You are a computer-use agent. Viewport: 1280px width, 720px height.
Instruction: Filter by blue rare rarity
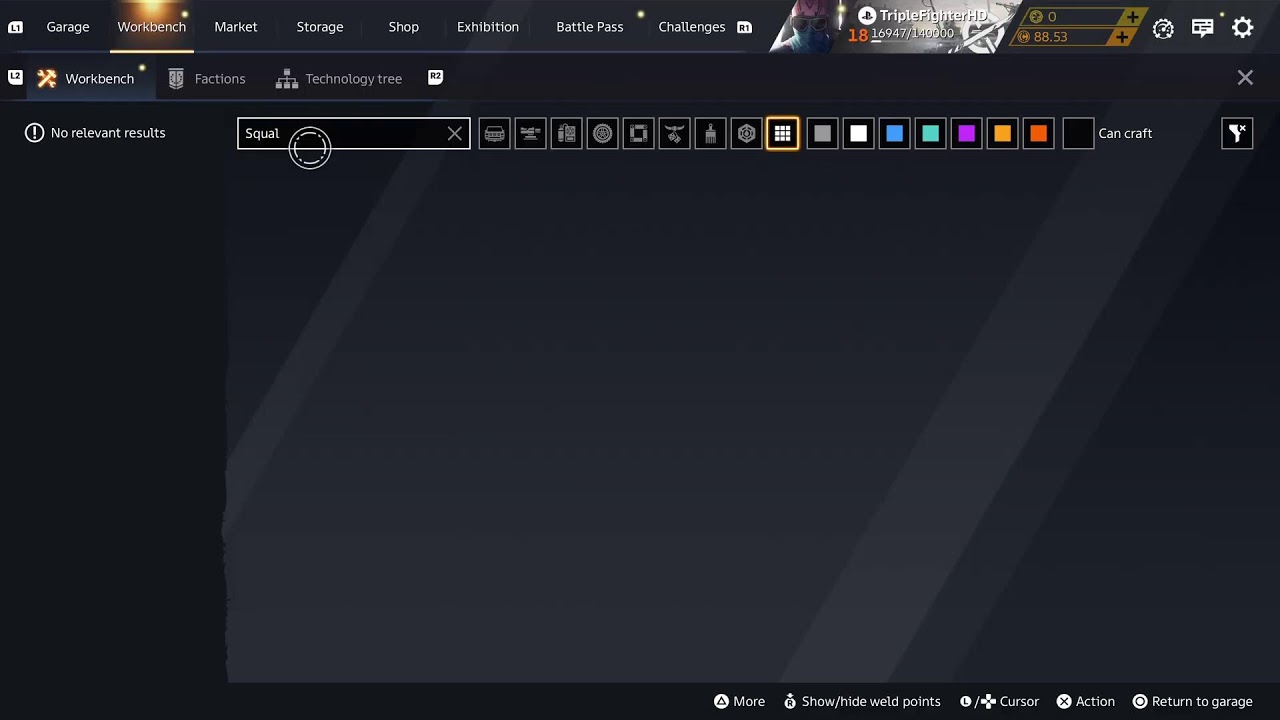point(894,133)
